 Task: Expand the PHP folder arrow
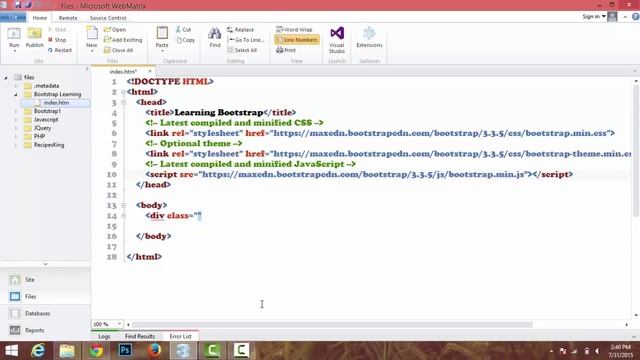coord(16,136)
